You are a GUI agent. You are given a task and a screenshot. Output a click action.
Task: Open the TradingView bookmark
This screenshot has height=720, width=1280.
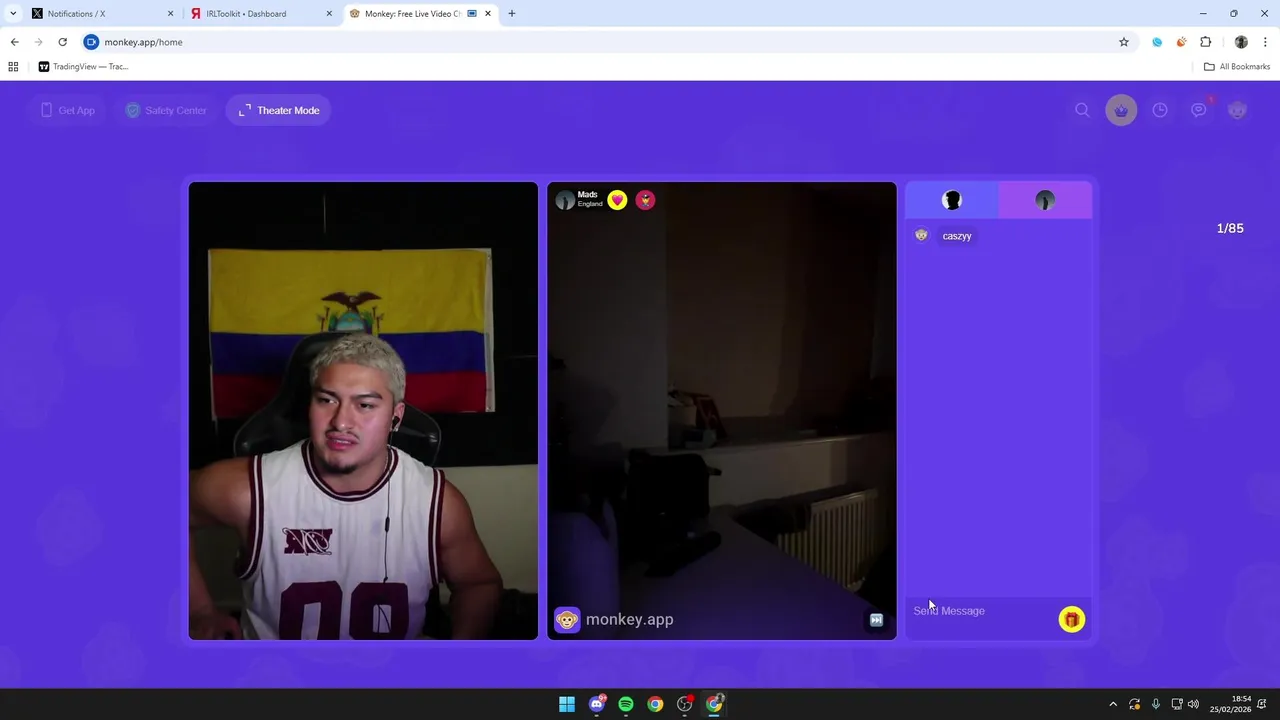[x=83, y=67]
